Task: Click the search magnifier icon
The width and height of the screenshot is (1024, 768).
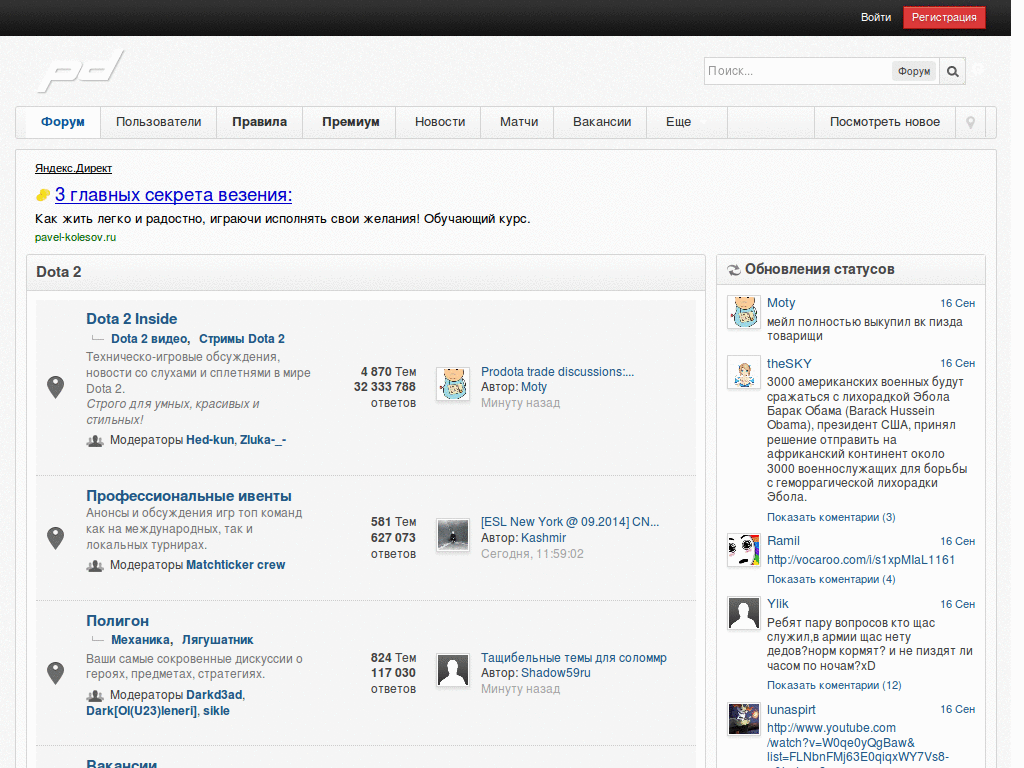Action: point(953,71)
